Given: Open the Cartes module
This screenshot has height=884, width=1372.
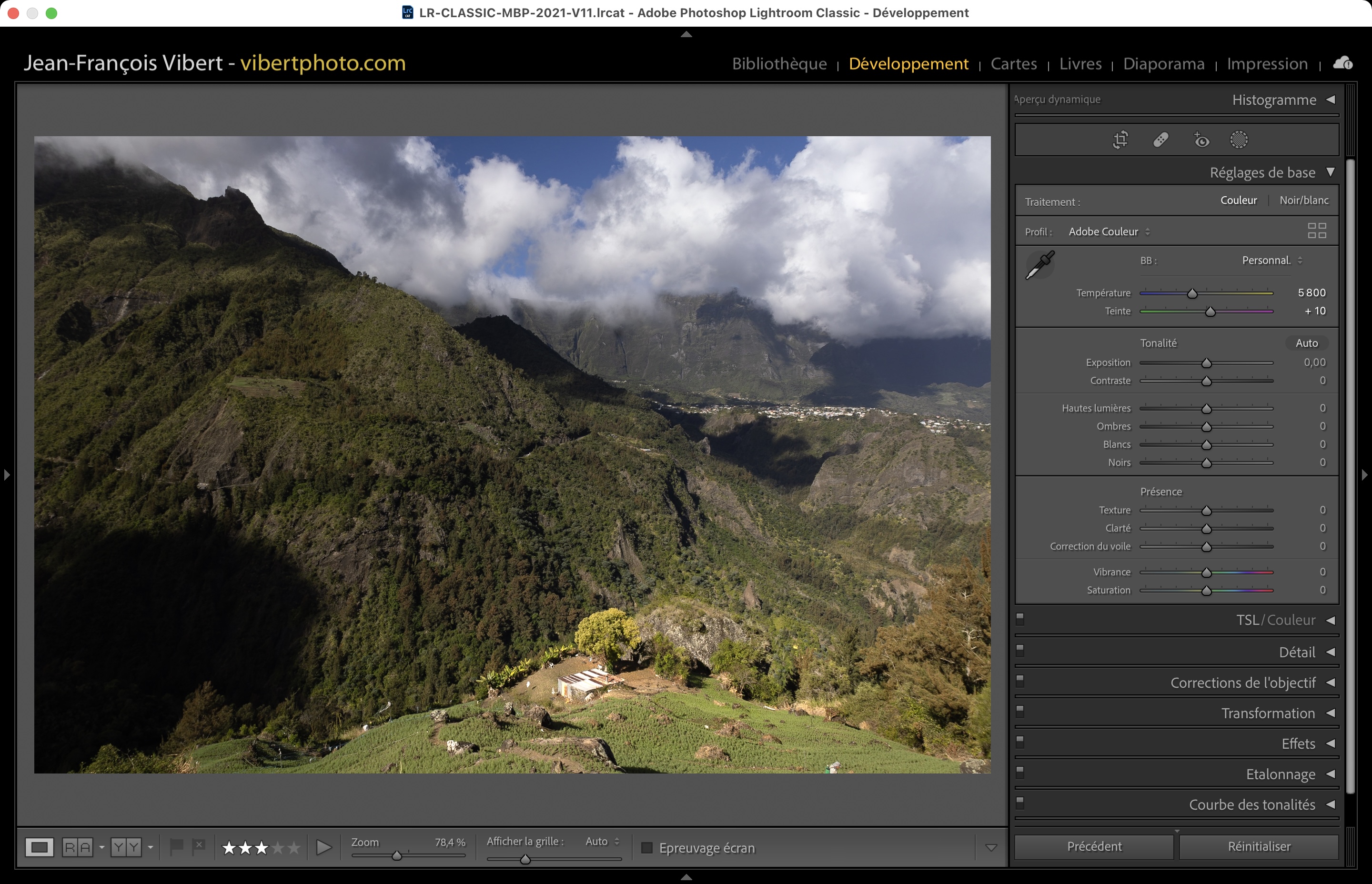Looking at the screenshot, I should (x=1013, y=64).
